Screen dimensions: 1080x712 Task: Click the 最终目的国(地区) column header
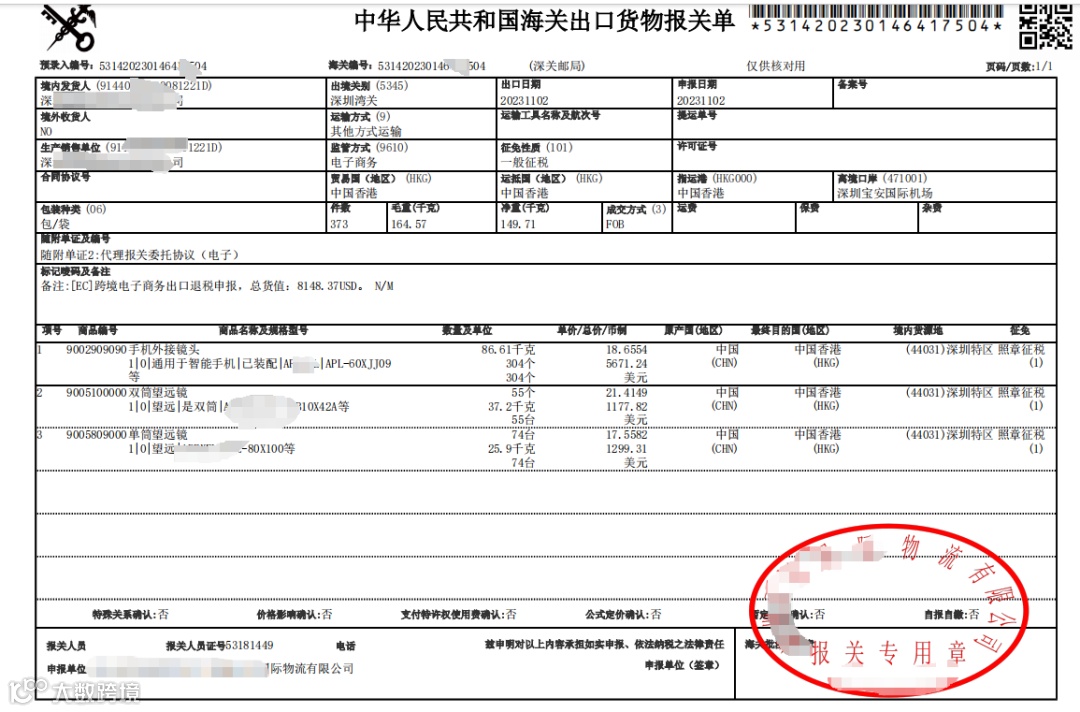(x=790, y=331)
